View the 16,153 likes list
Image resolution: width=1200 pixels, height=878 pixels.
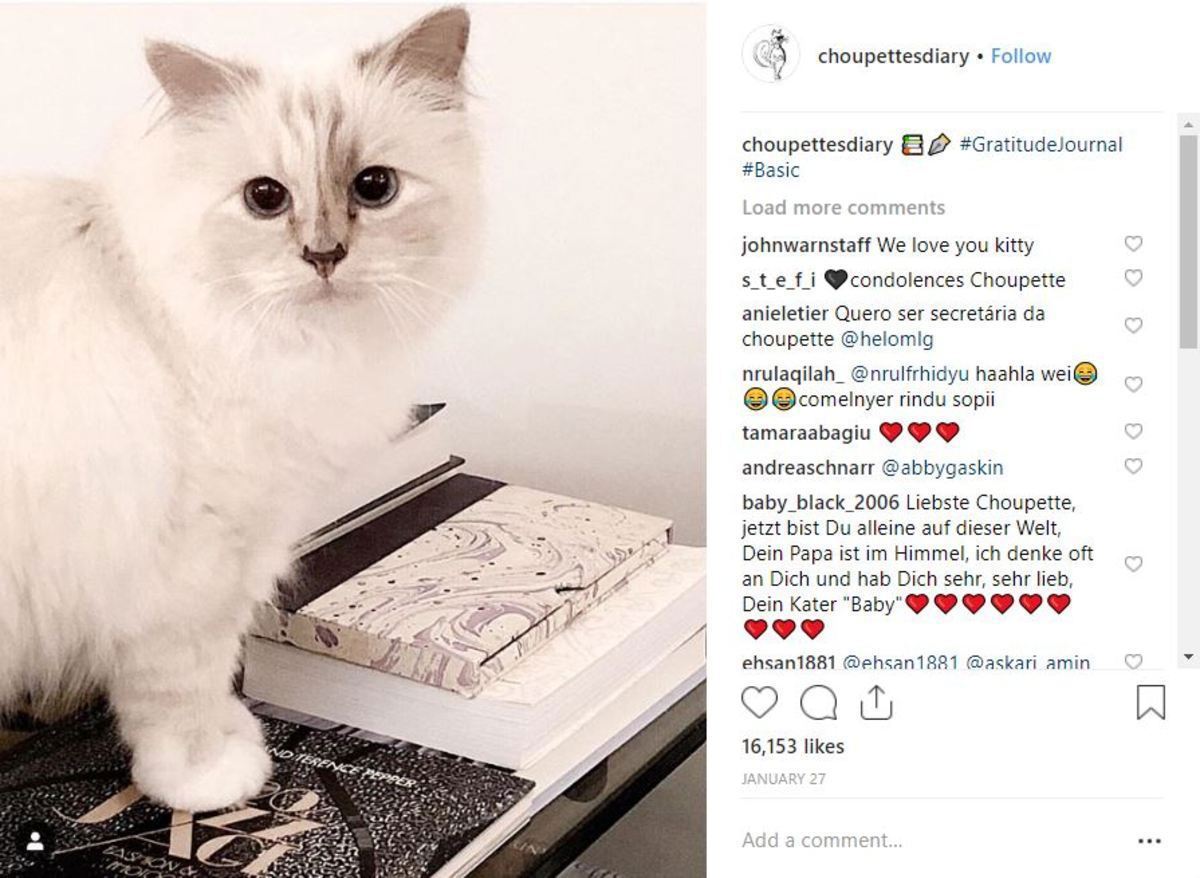click(x=793, y=746)
